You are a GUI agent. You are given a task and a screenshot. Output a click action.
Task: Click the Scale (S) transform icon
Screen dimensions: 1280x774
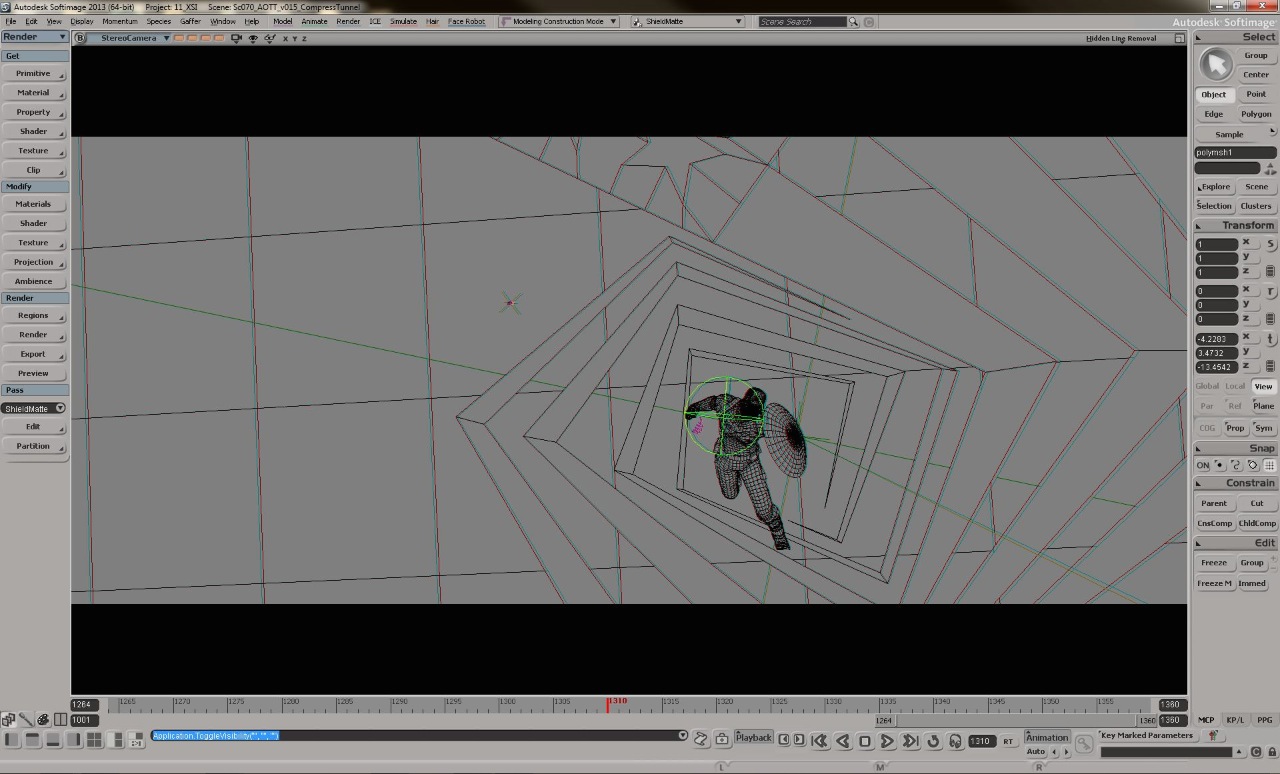1271,244
